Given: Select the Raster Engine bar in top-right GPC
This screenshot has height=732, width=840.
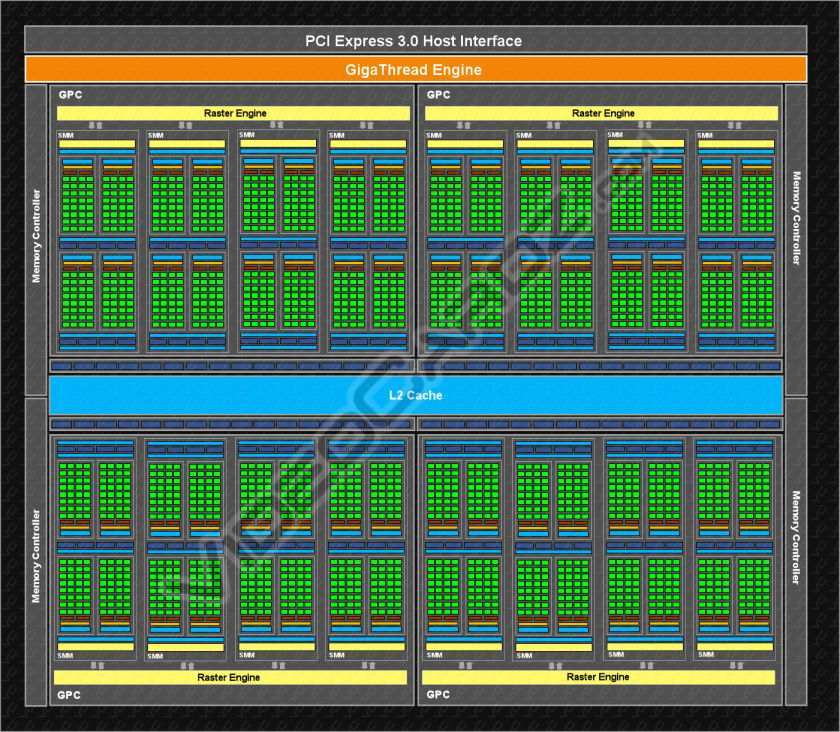Looking at the screenshot, I should coord(601,113).
